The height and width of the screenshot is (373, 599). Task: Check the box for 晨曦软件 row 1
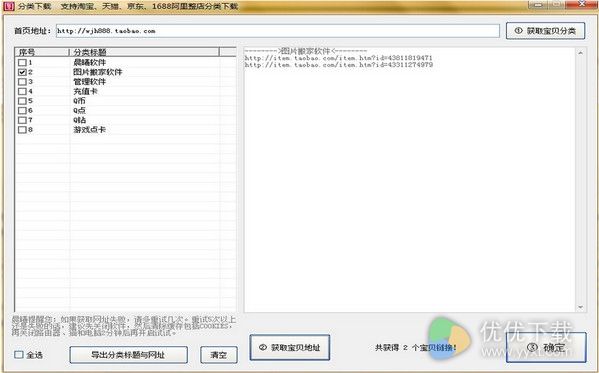[x=22, y=62]
